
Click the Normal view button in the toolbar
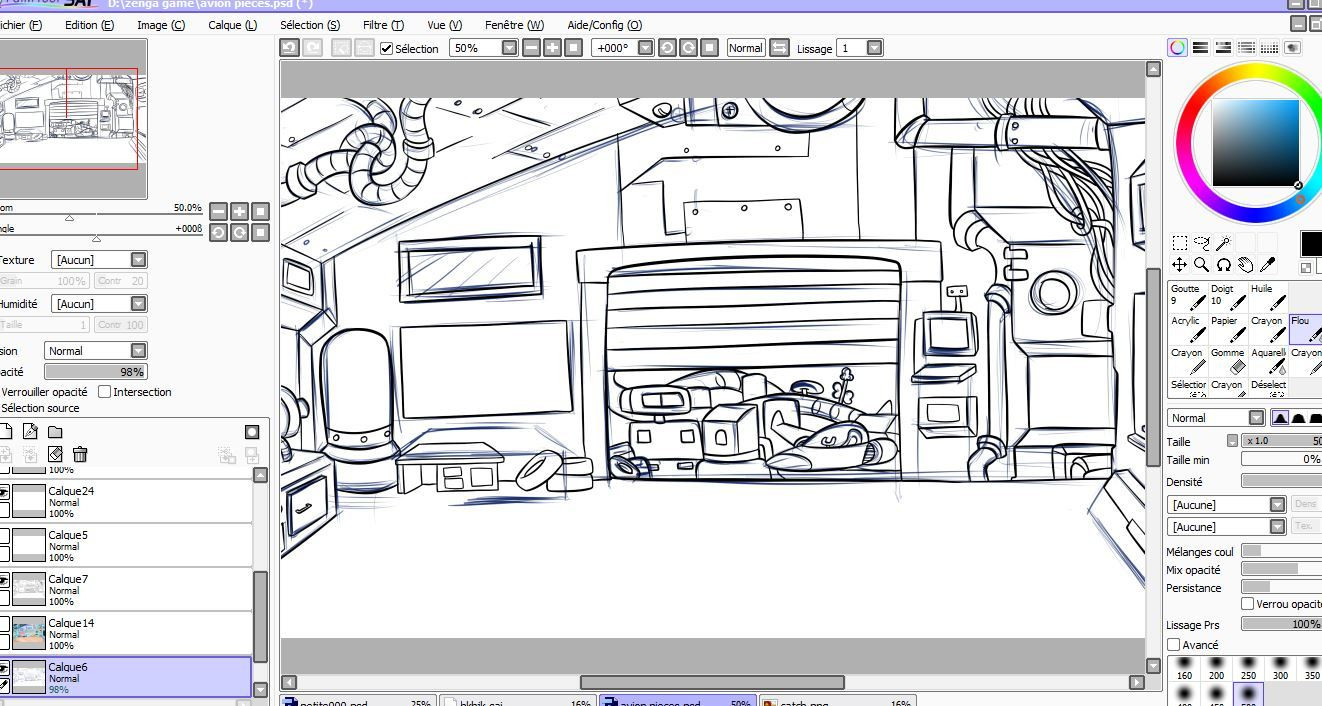[745, 47]
